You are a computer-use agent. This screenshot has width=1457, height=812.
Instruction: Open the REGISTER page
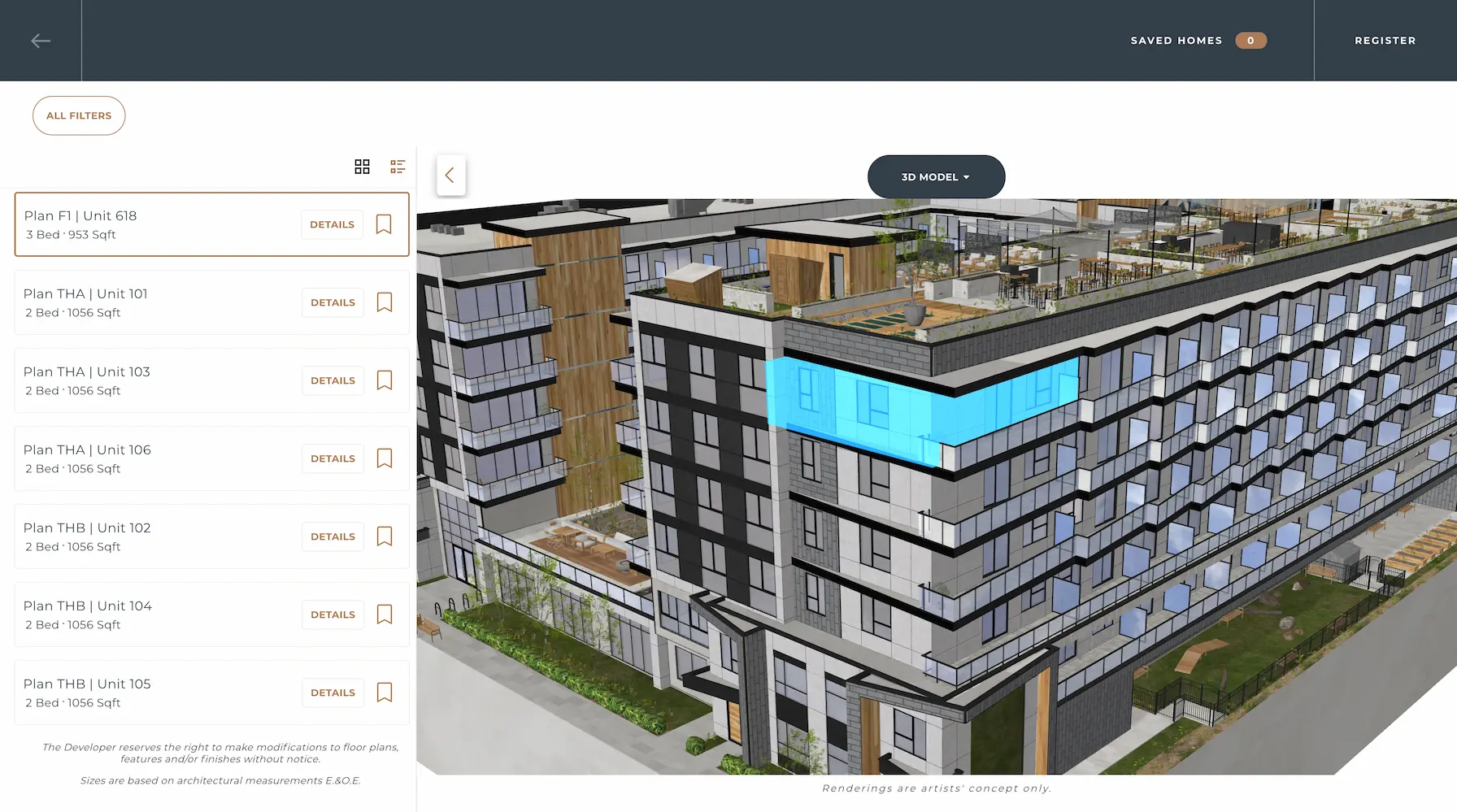click(x=1385, y=40)
